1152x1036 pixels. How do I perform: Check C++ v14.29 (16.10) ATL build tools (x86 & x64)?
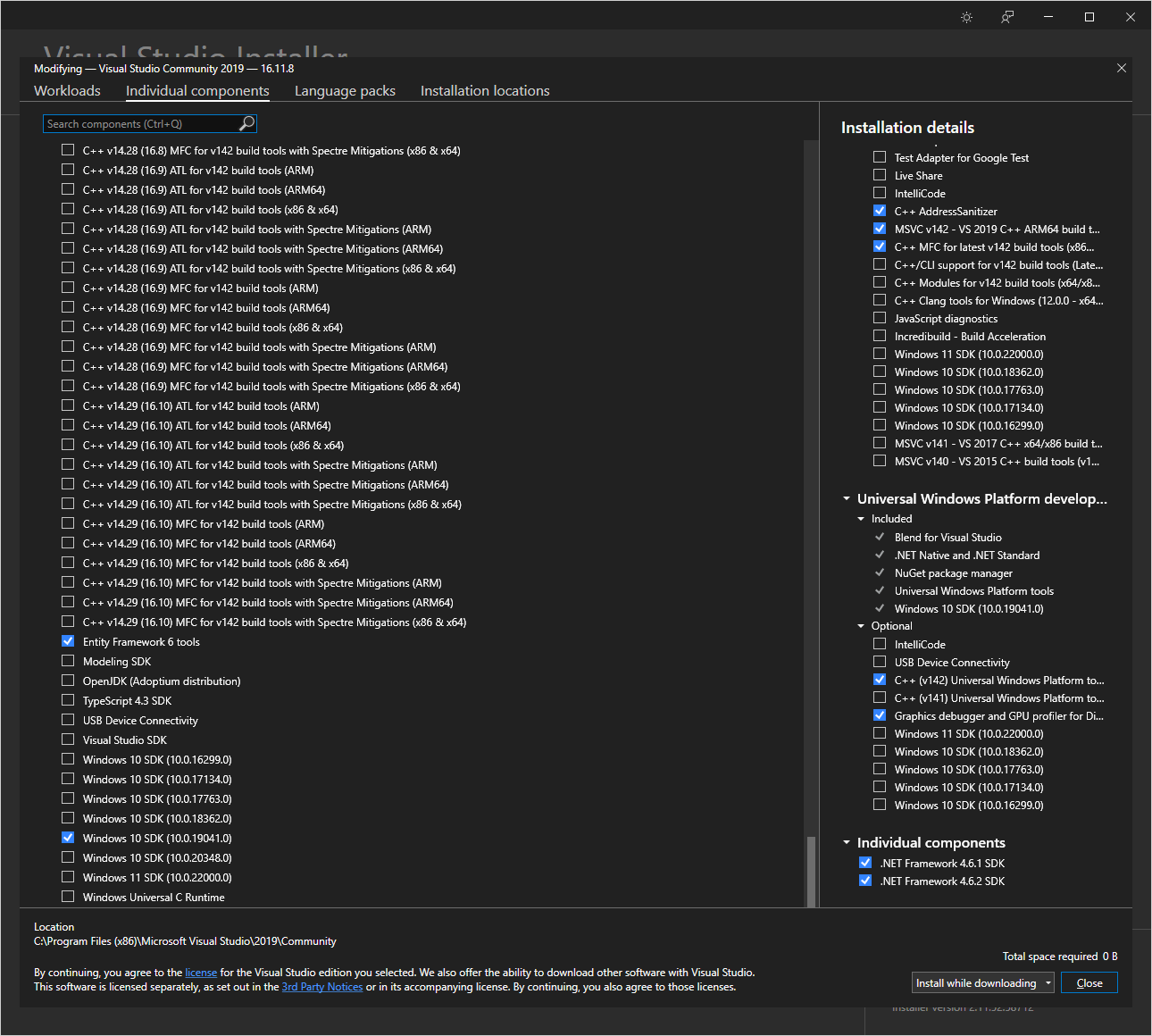(x=68, y=445)
